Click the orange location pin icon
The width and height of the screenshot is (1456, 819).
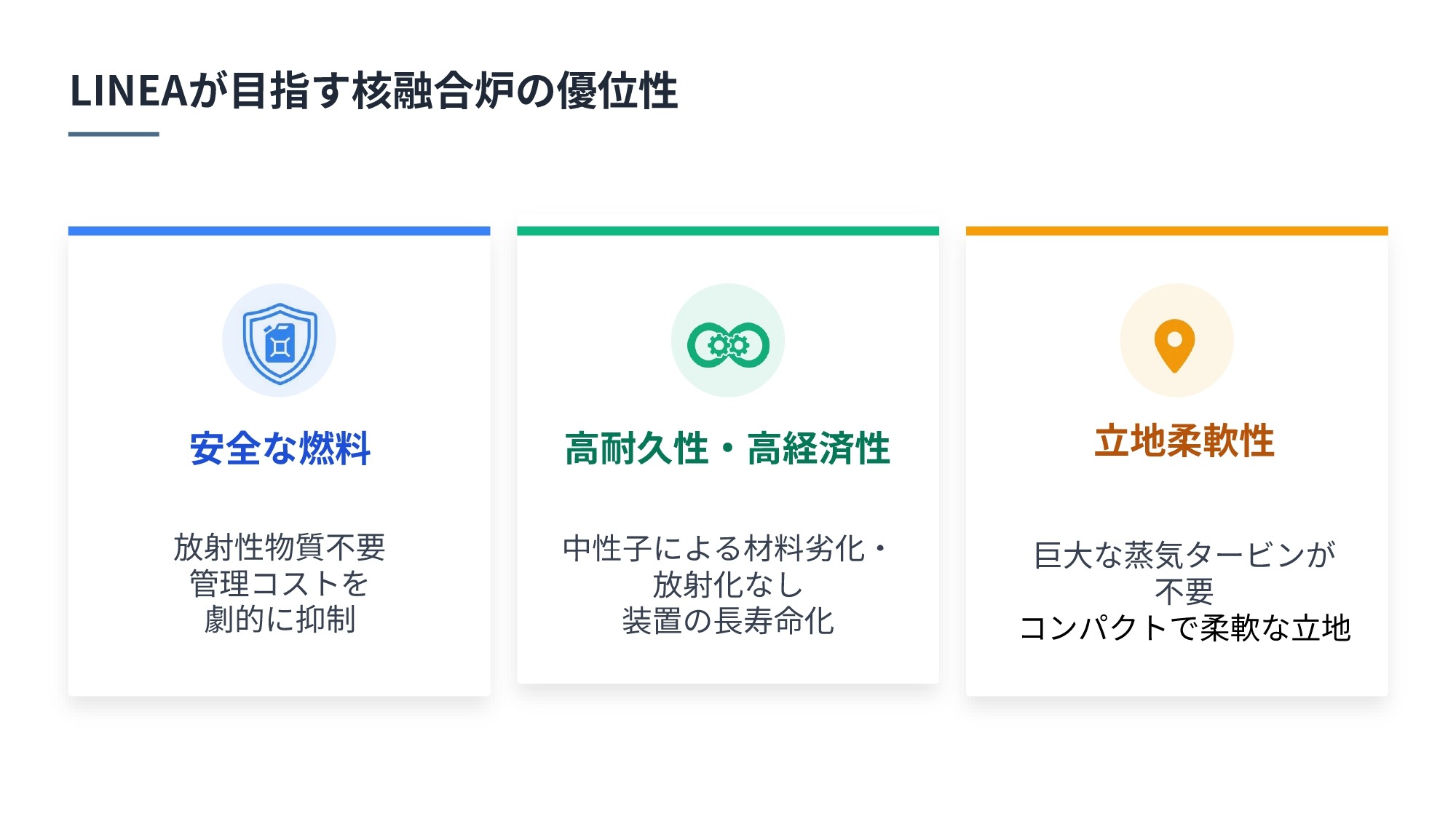[1174, 344]
